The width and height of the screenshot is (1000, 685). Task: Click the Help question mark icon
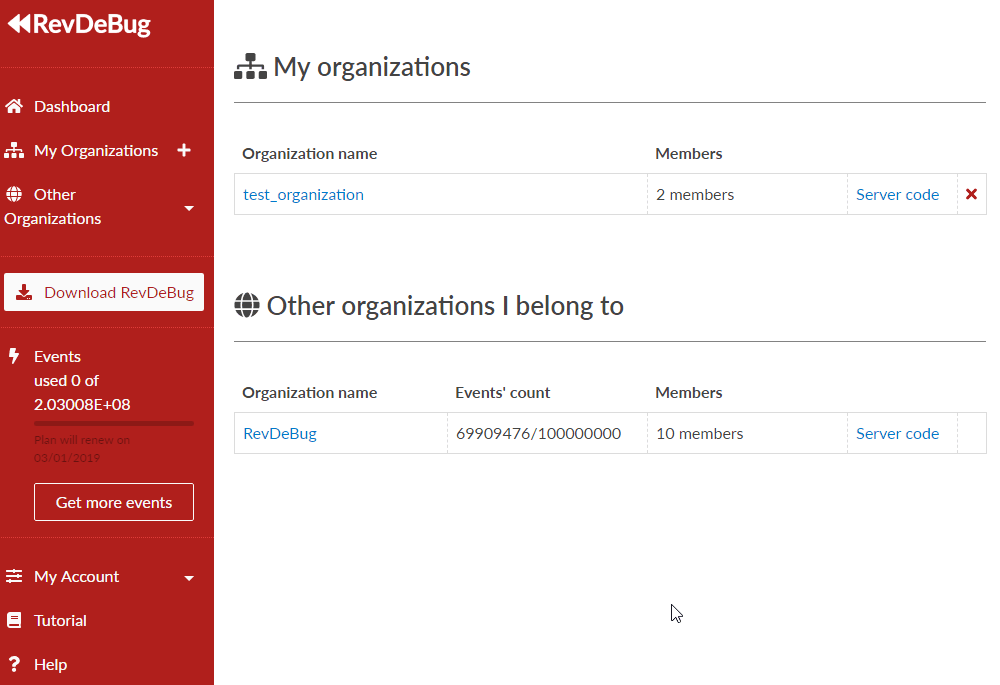point(14,665)
